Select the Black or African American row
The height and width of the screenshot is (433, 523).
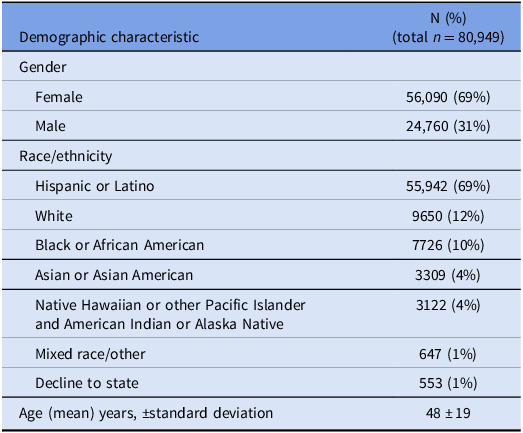coord(262,245)
